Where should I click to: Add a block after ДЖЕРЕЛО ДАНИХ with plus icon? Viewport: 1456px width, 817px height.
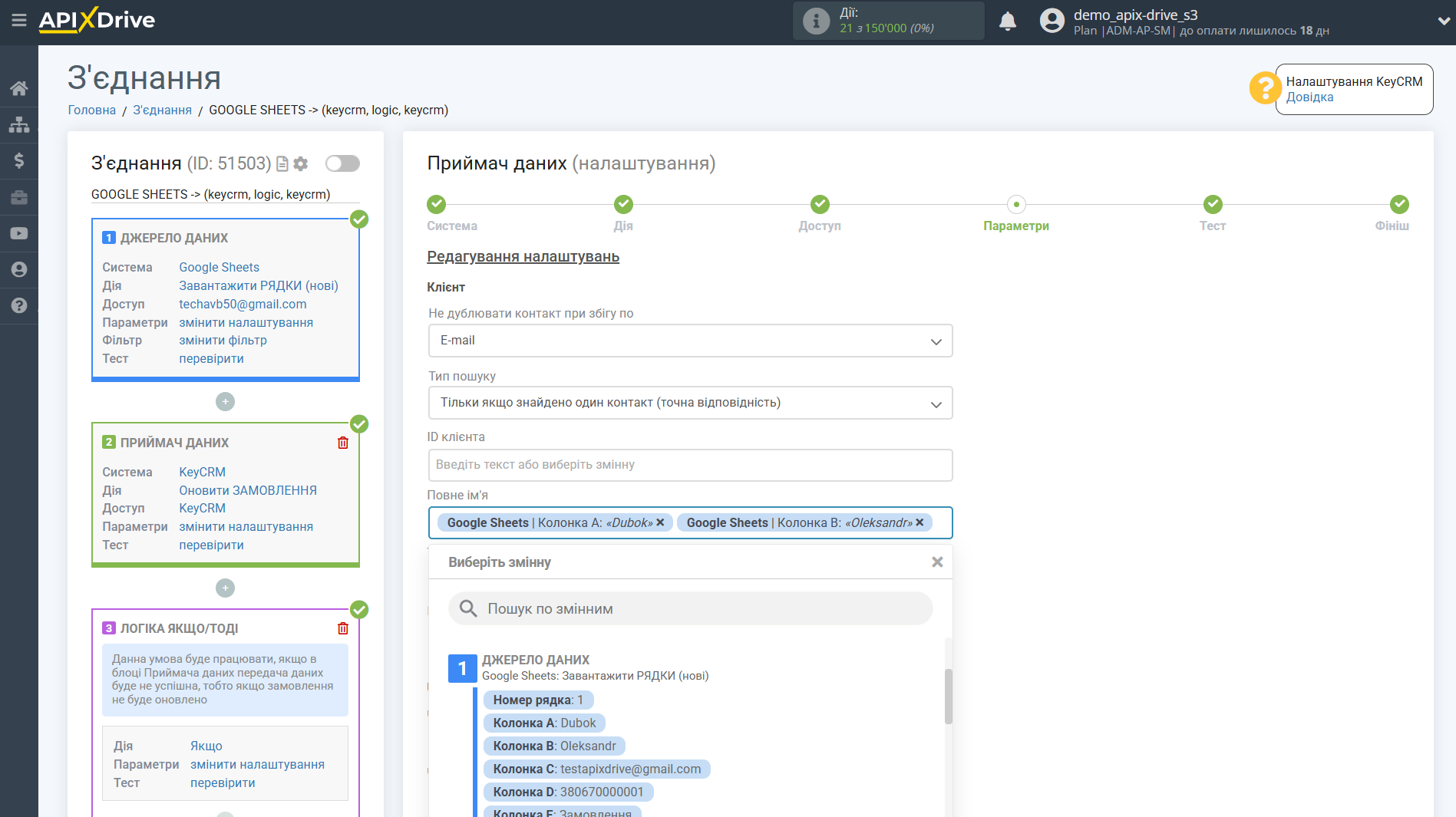click(x=225, y=401)
